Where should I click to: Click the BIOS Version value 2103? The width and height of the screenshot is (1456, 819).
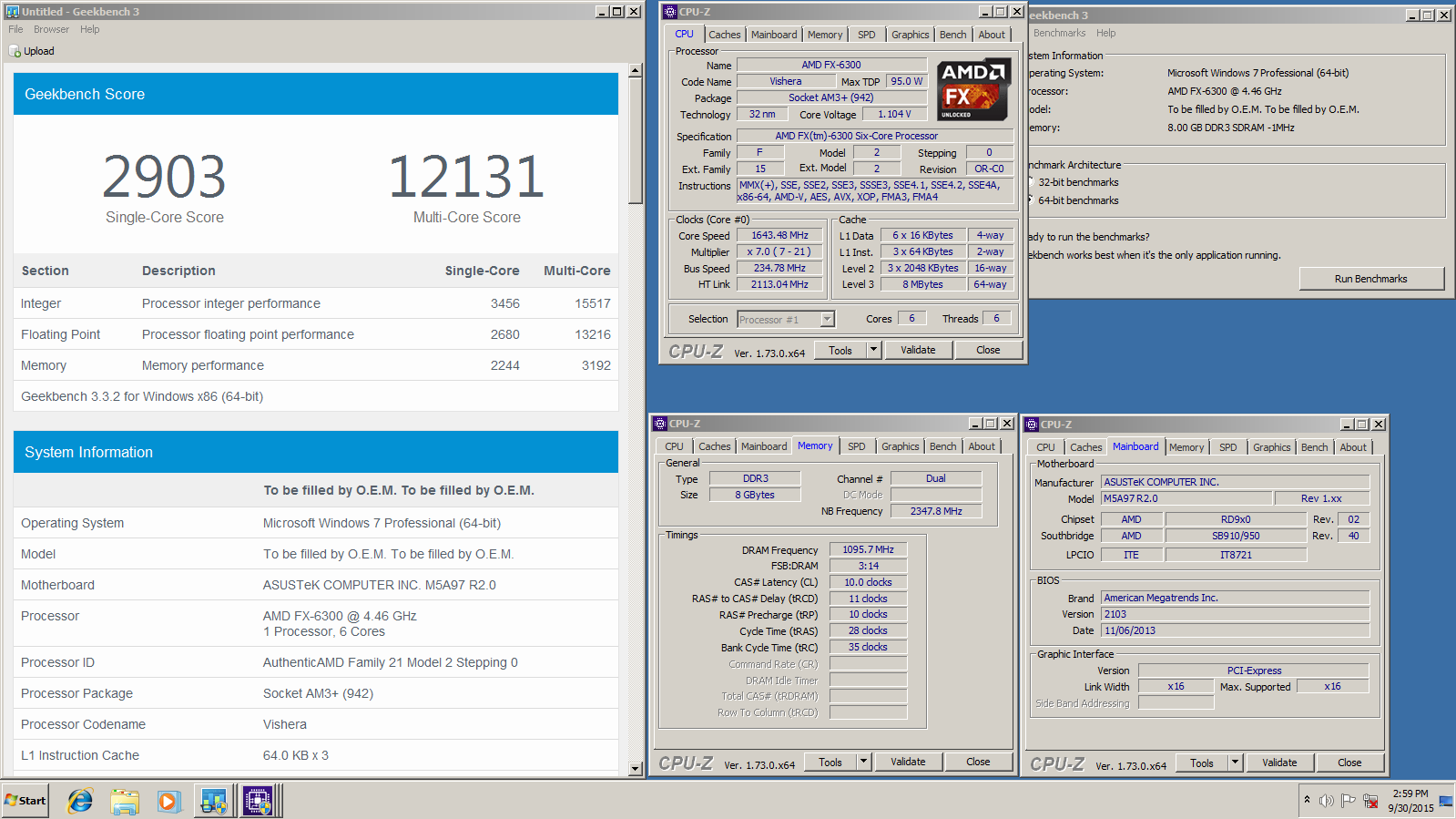(x=1235, y=614)
